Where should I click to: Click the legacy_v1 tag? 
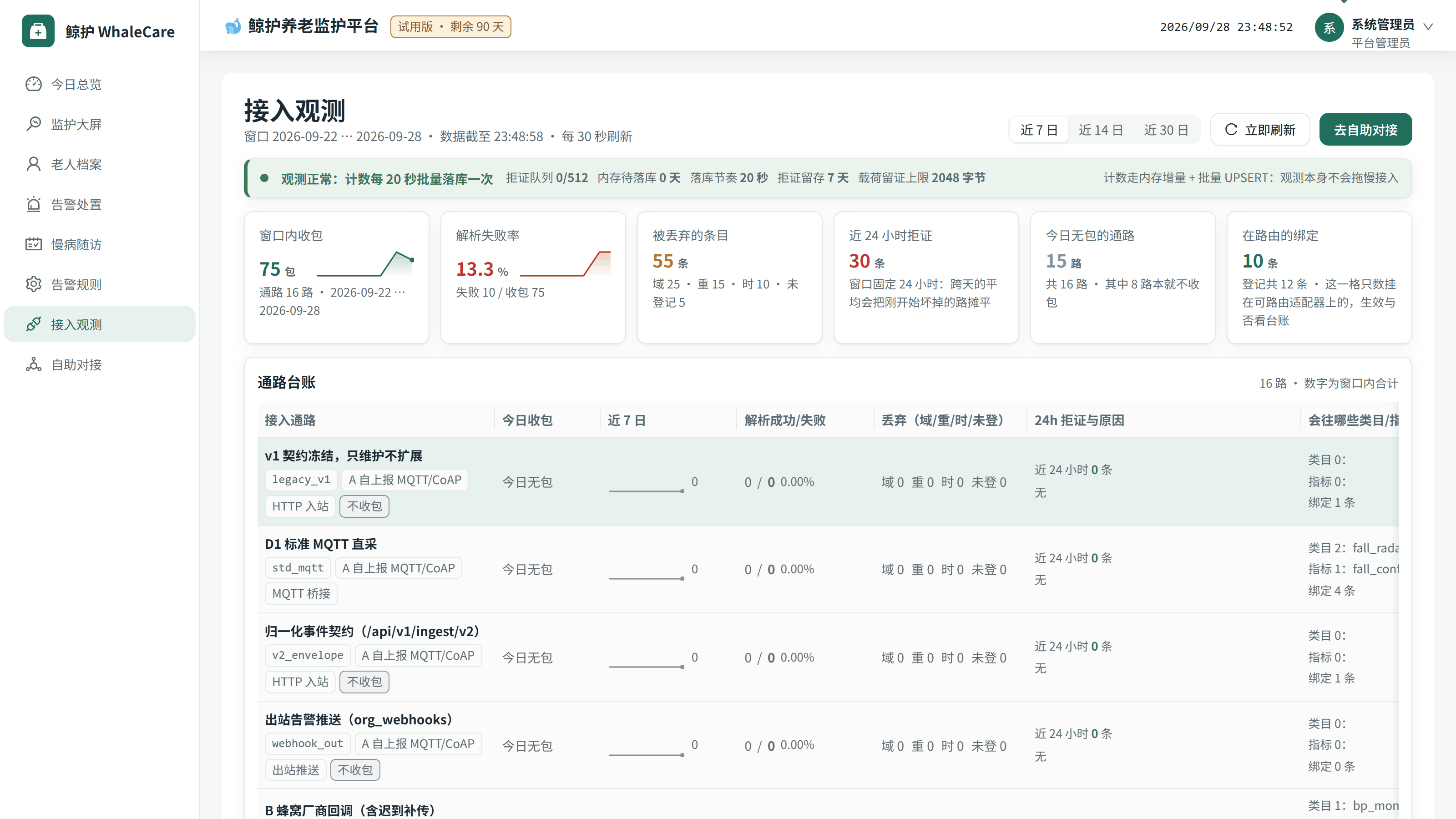point(301,480)
